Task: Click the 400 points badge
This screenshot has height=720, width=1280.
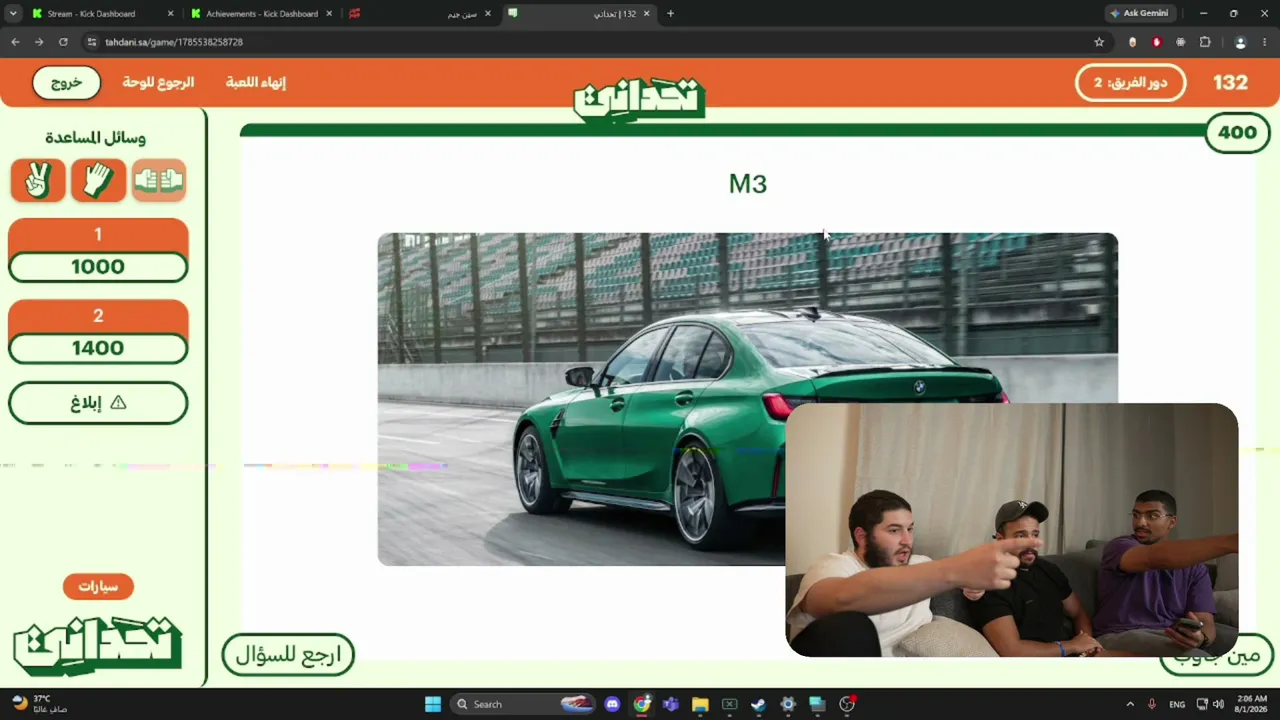Action: (1237, 133)
